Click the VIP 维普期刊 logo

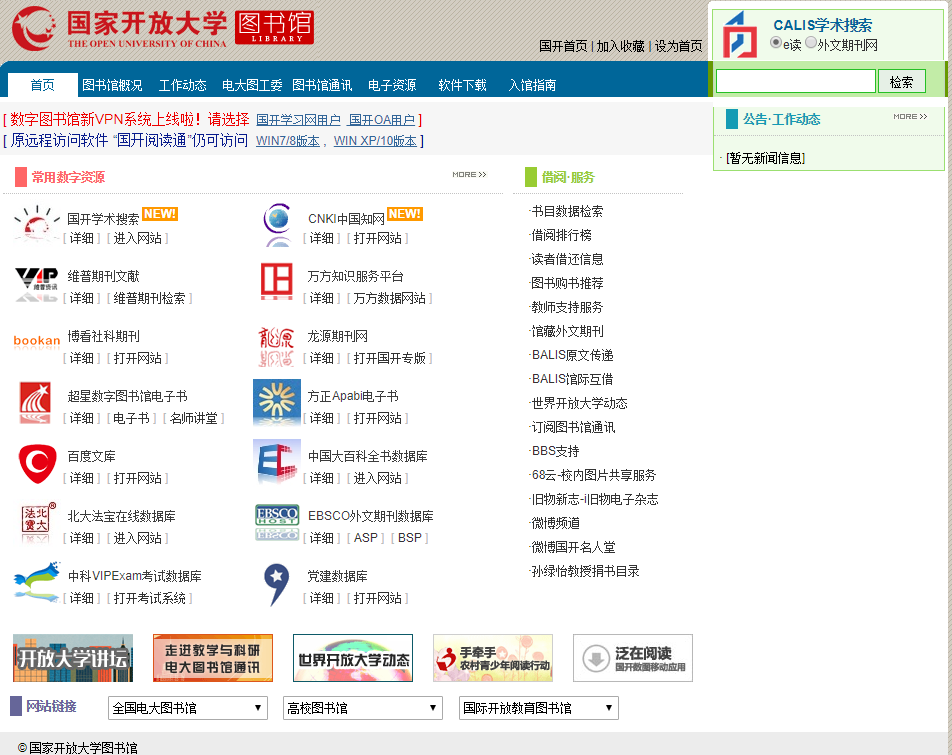click(36, 284)
